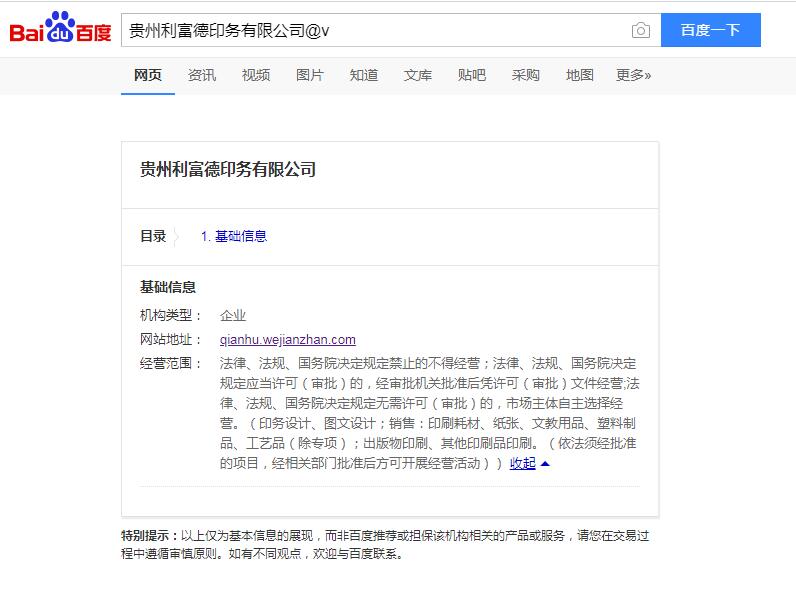
Task: Switch to the 资讯 tab
Action: coord(202,75)
